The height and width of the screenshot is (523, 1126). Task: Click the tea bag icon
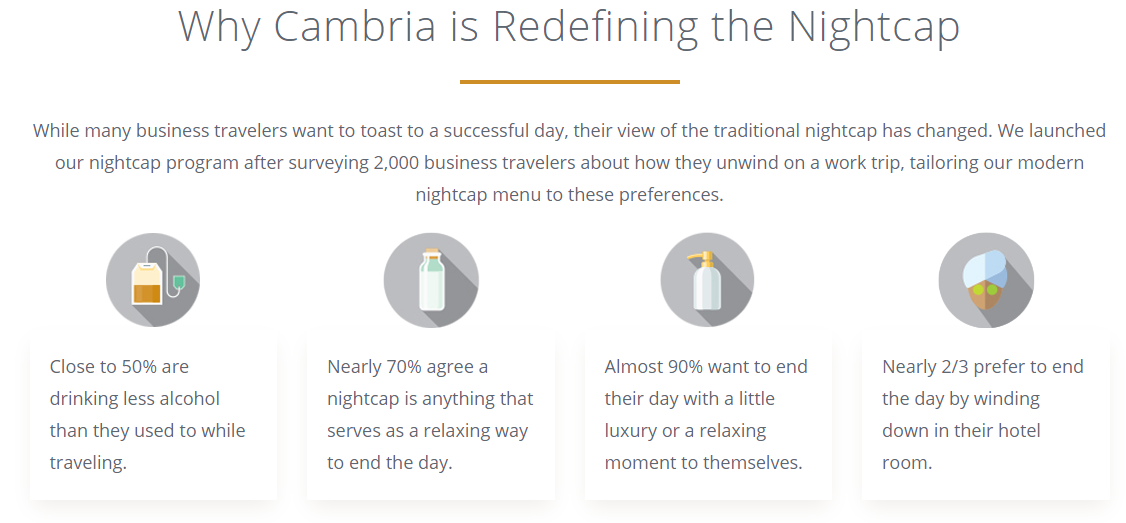coord(153,280)
